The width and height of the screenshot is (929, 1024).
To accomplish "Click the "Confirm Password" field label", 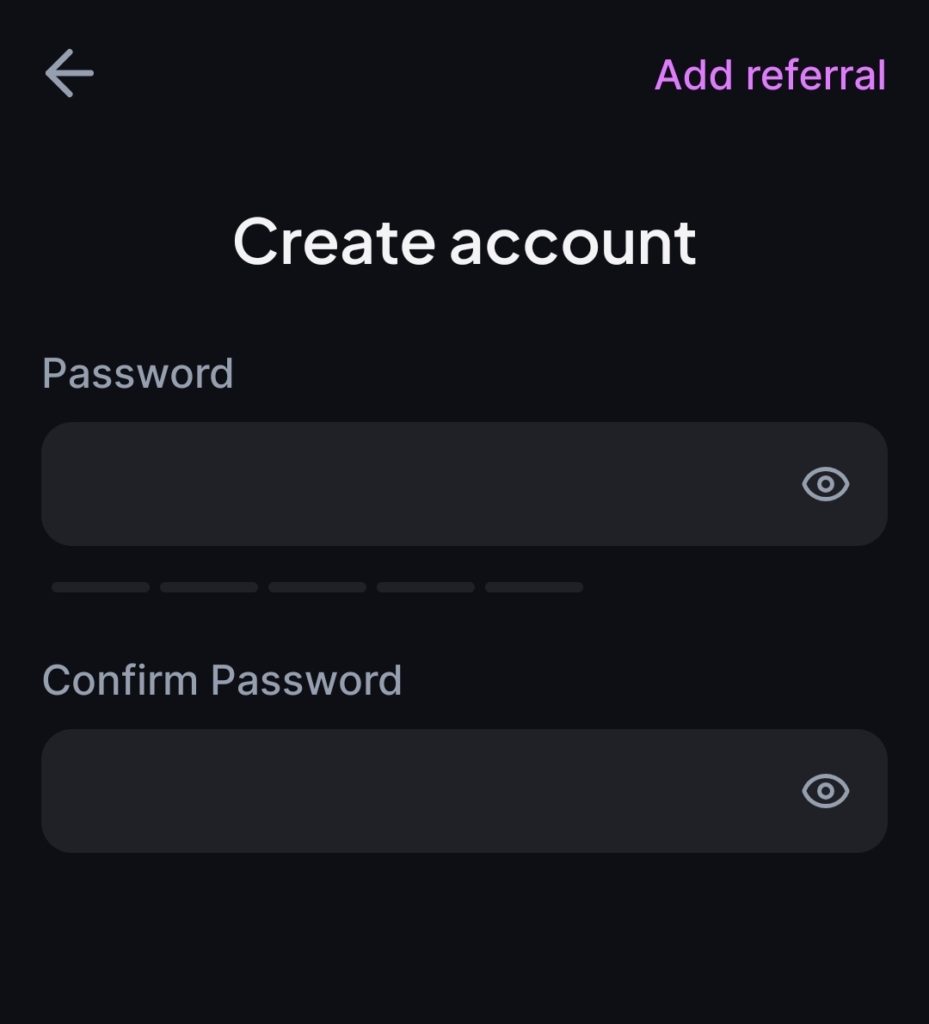I will [222, 681].
